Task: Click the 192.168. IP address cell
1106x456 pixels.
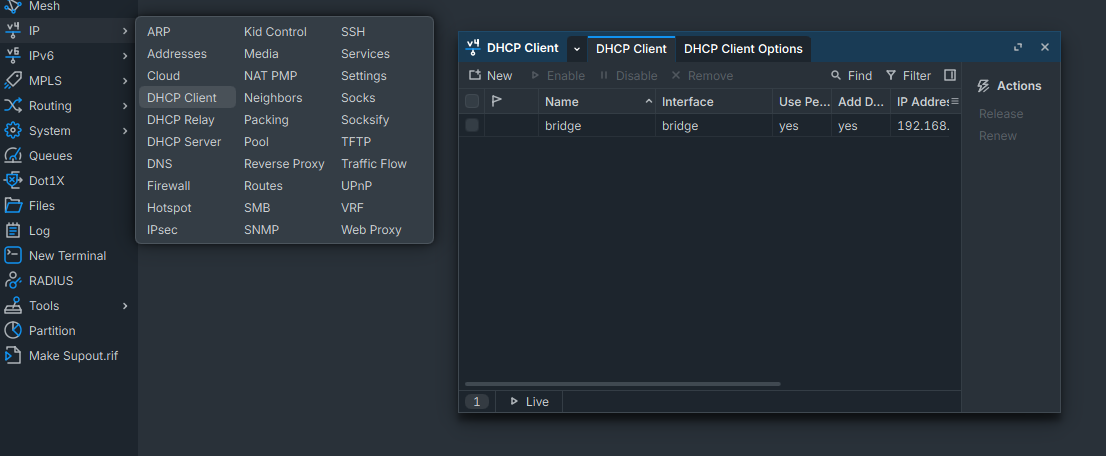Action: pos(925,126)
